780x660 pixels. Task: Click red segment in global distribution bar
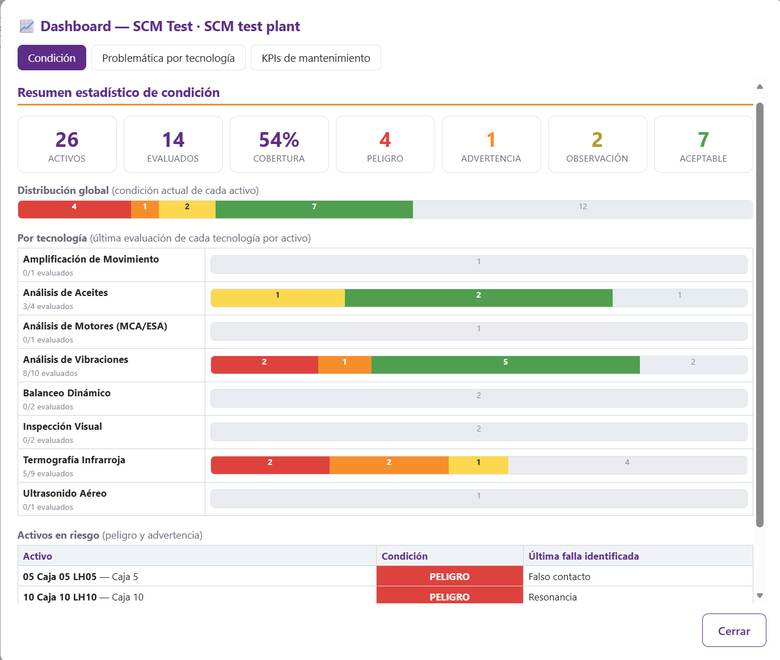click(x=75, y=209)
